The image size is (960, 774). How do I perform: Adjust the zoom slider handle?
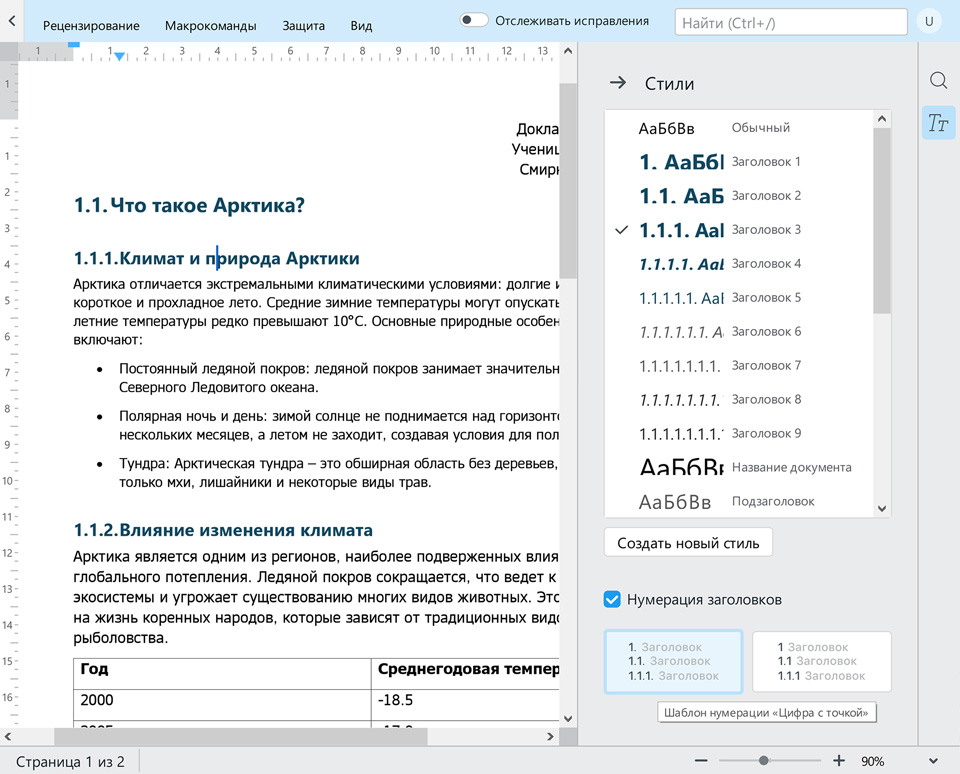(764, 761)
